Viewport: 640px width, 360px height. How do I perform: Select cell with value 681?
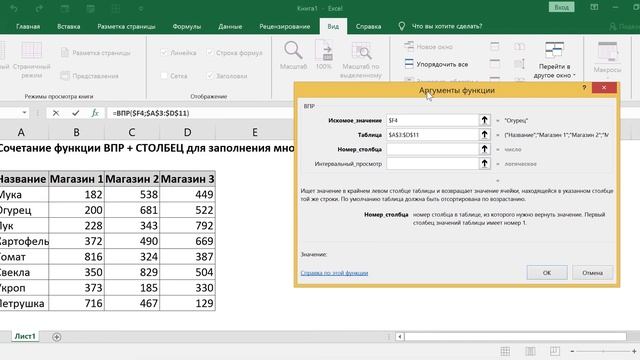point(131,210)
